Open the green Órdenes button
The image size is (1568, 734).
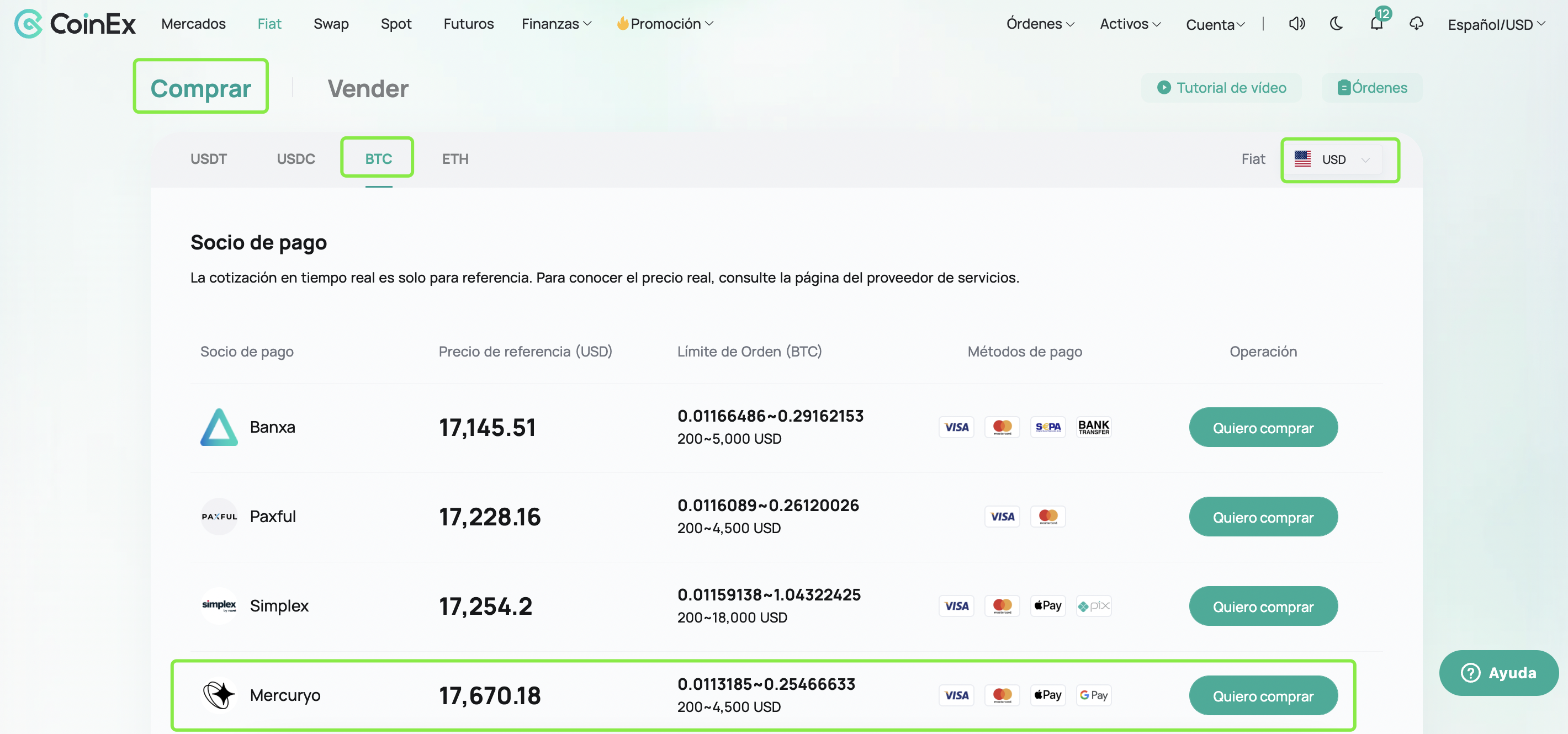1372,88
